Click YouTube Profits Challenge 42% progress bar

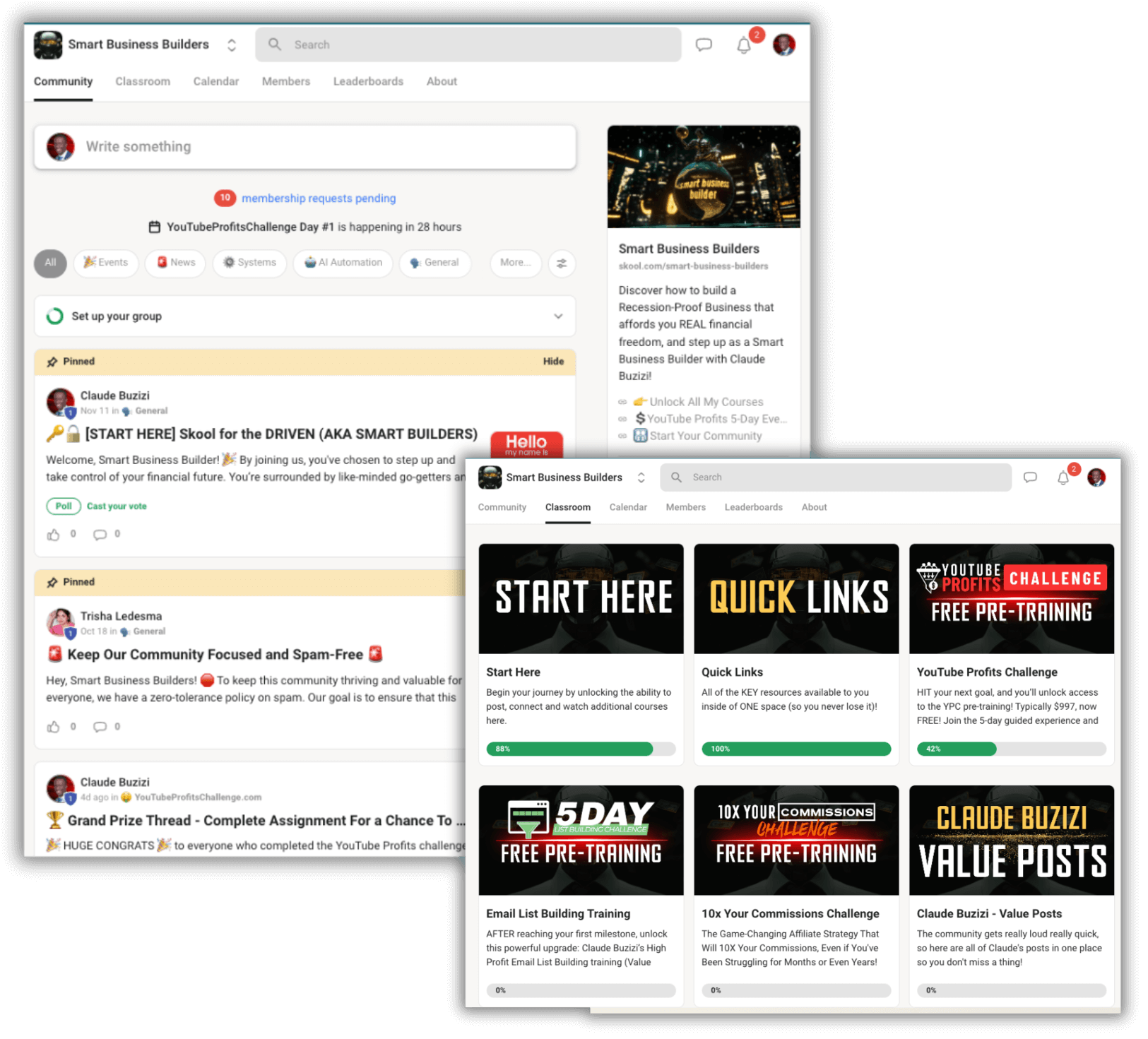coord(1011,749)
